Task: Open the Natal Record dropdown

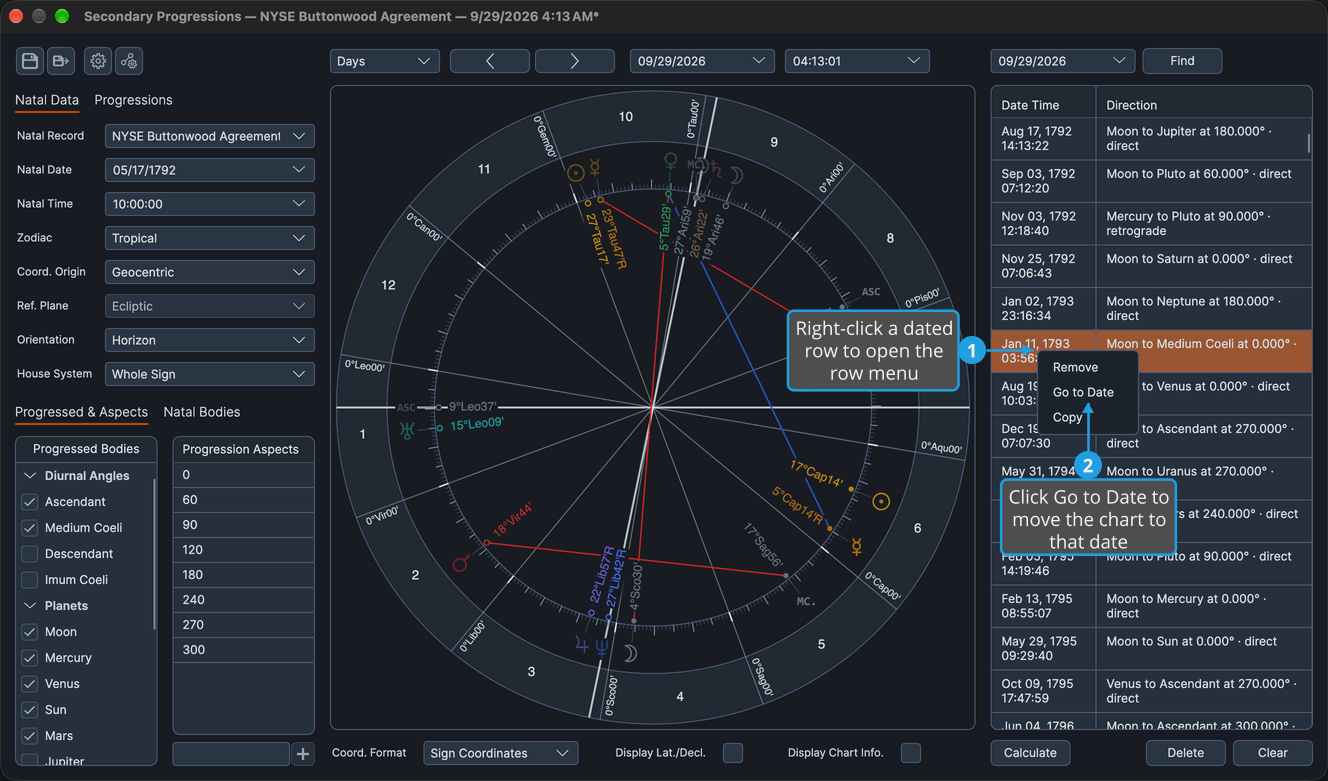Action: click(210, 136)
